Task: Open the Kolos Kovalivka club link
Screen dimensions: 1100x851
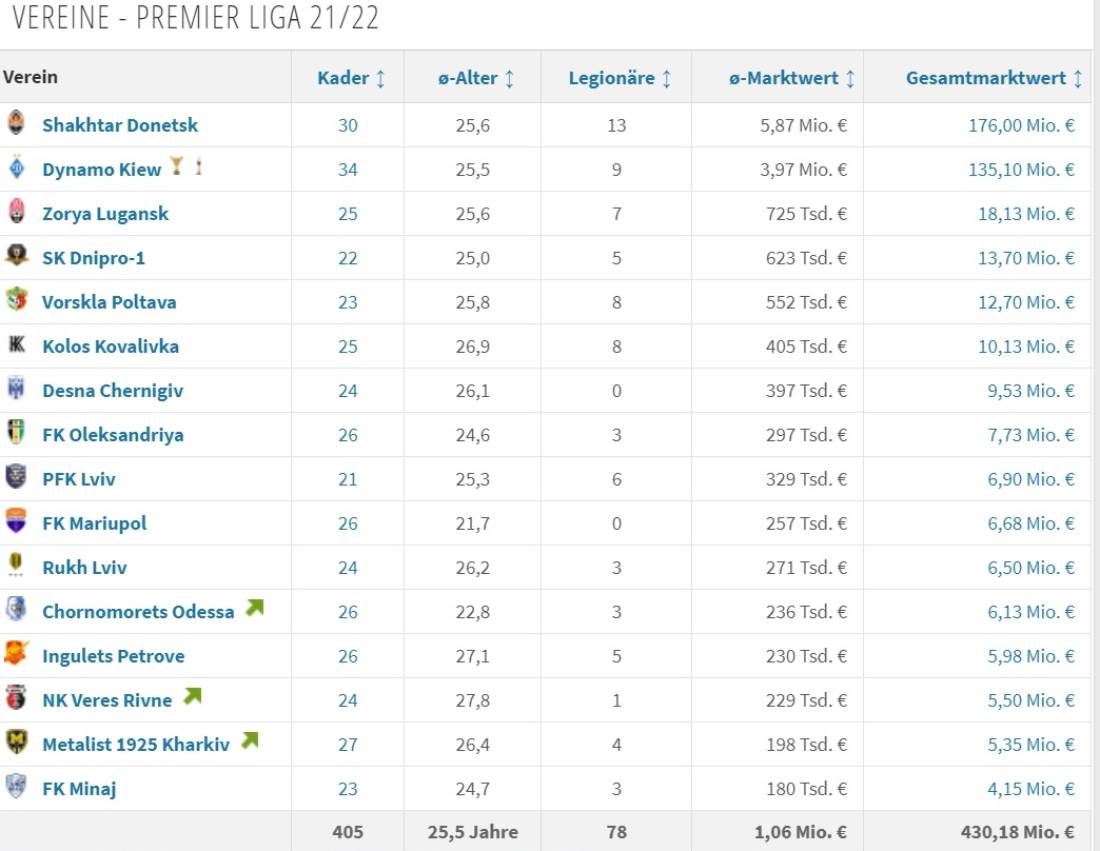Action: (110, 346)
